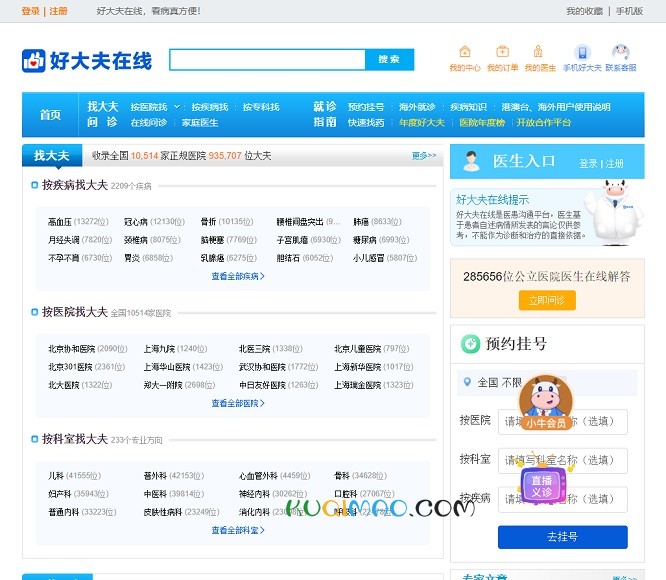
Task: Open 皮肤性病科 department link
Action: click(163, 512)
